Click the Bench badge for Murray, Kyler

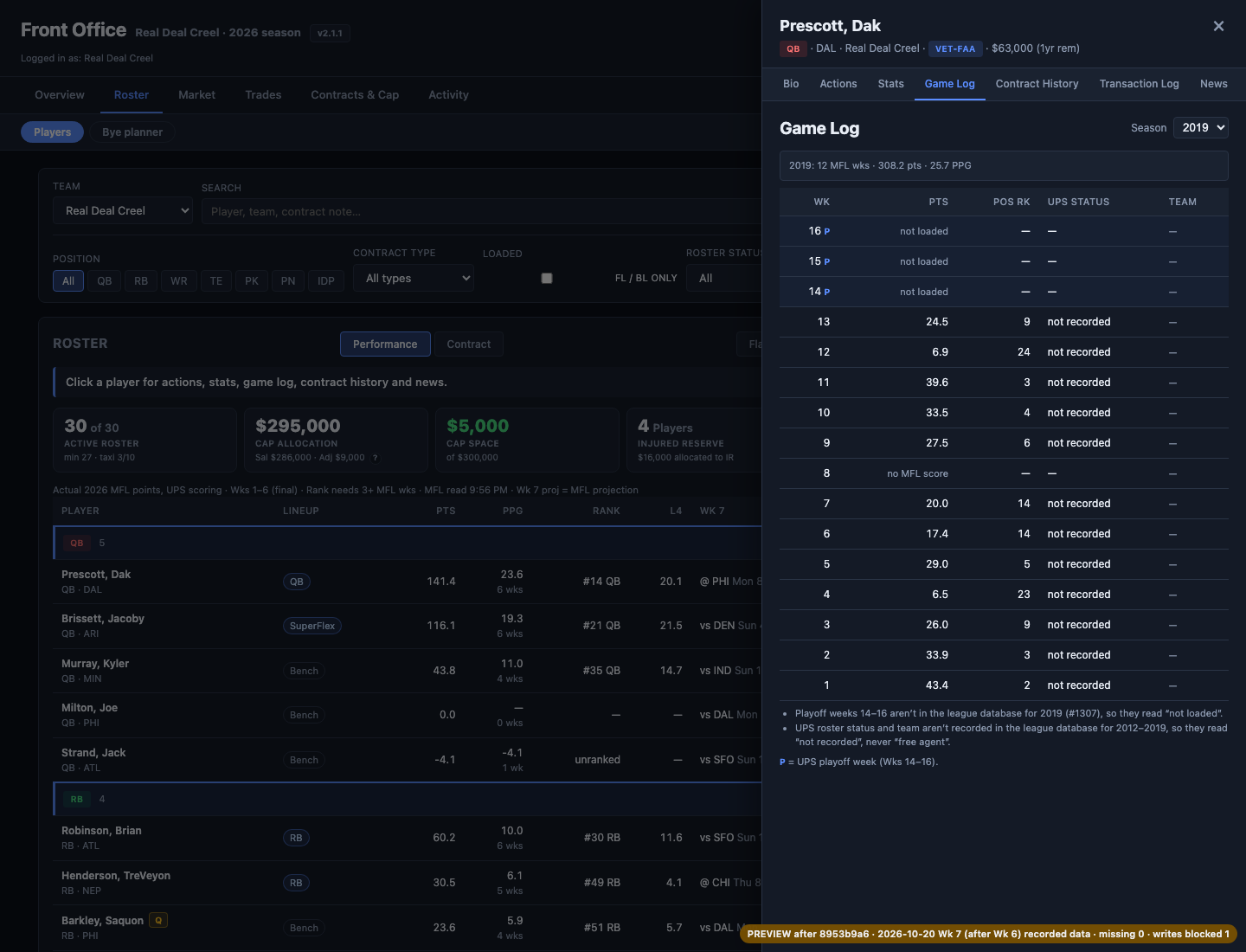(304, 671)
